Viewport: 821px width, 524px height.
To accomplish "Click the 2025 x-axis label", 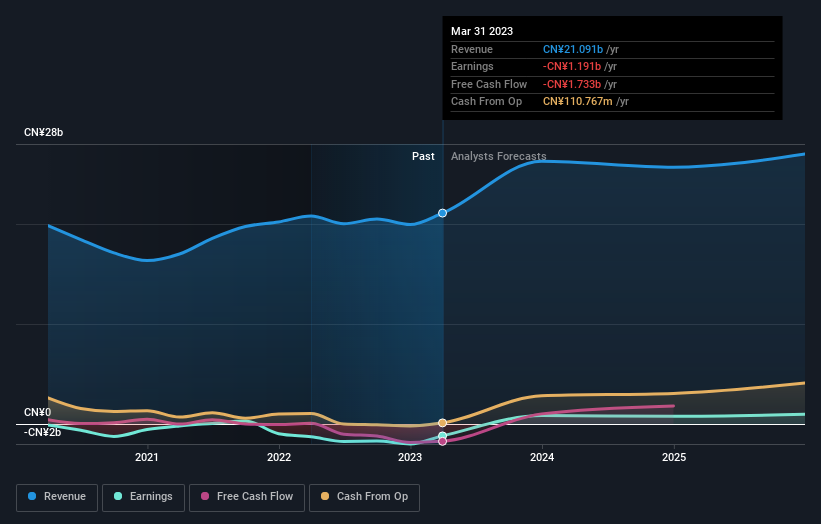I will pyautogui.click(x=674, y=458).
